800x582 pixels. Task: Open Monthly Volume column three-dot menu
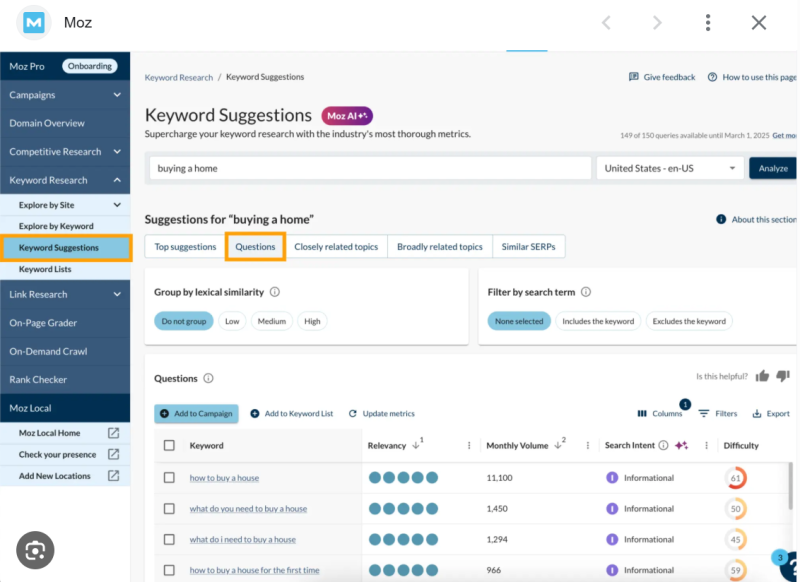[x=588, y=445]
